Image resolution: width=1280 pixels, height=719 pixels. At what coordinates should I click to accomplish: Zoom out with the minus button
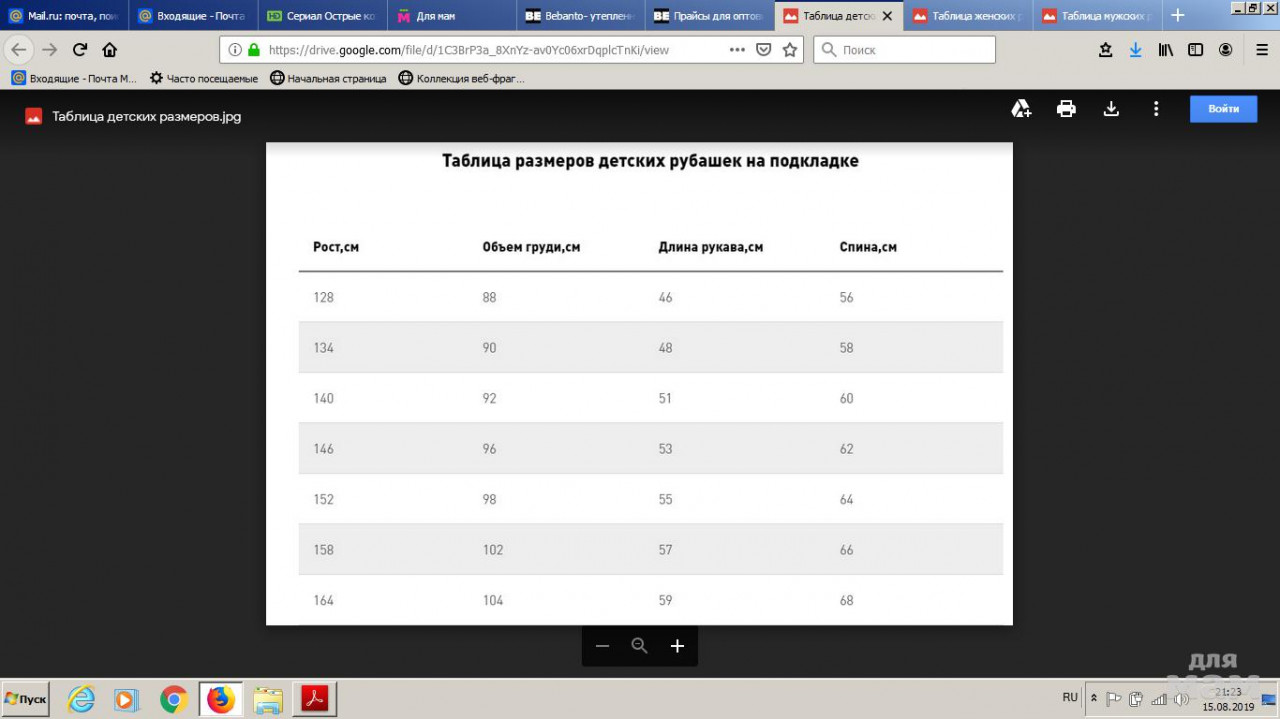pos(602,646)
